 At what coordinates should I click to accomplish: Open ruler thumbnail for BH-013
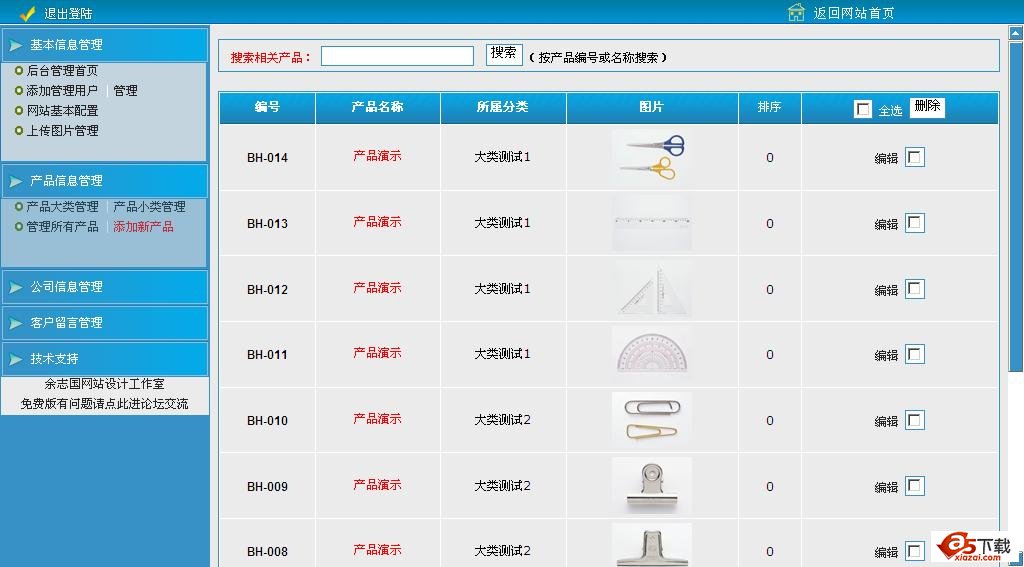point(652,223)
